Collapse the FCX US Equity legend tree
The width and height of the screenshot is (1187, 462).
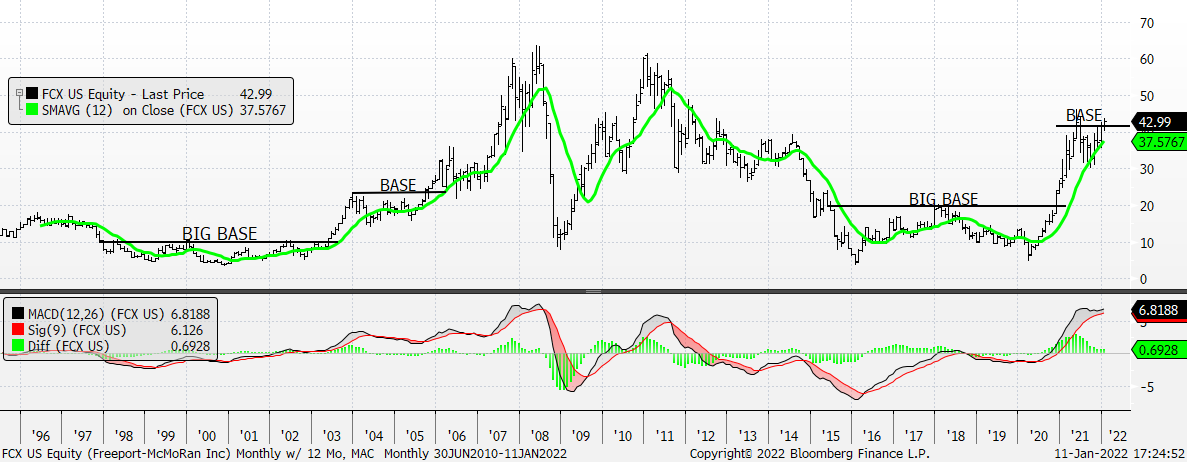18,91
